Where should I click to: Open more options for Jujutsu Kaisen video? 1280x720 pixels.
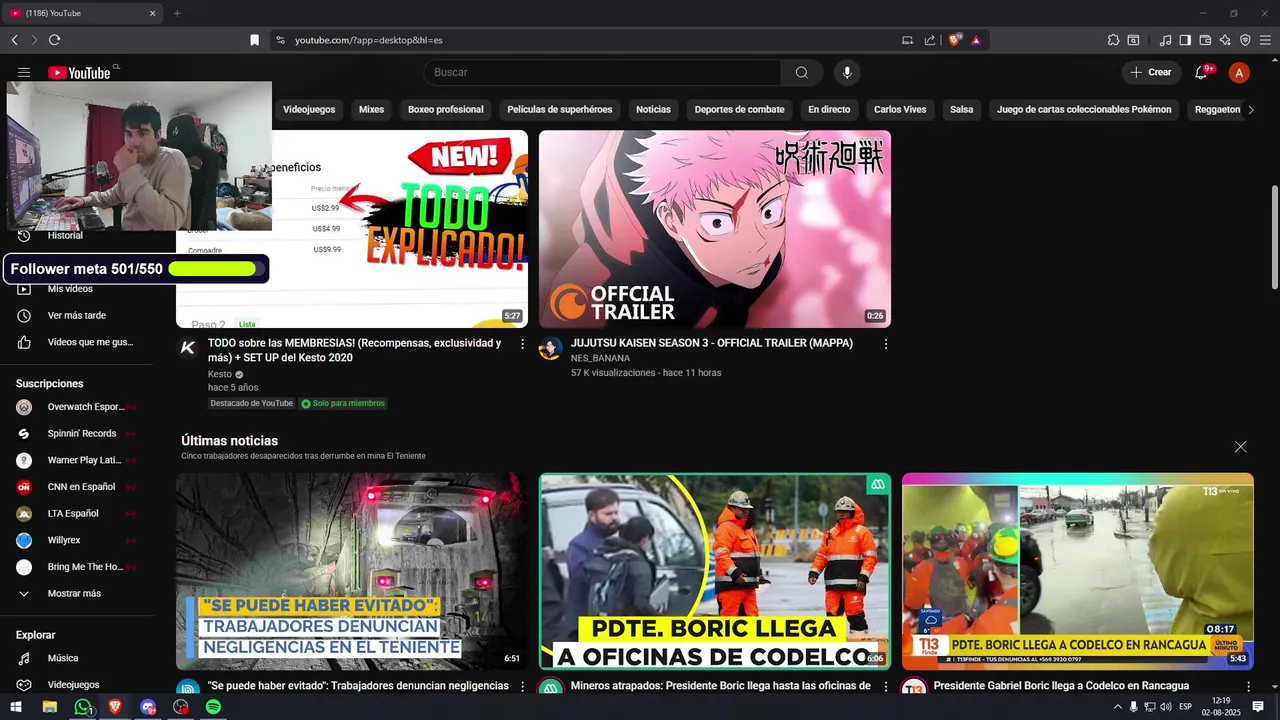coord(885,344)
